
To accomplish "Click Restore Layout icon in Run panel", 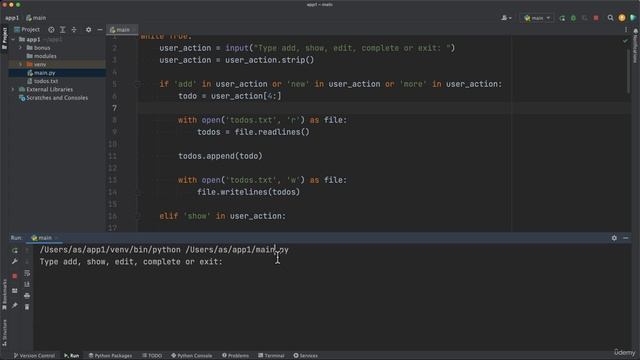I will click(15, 291).
